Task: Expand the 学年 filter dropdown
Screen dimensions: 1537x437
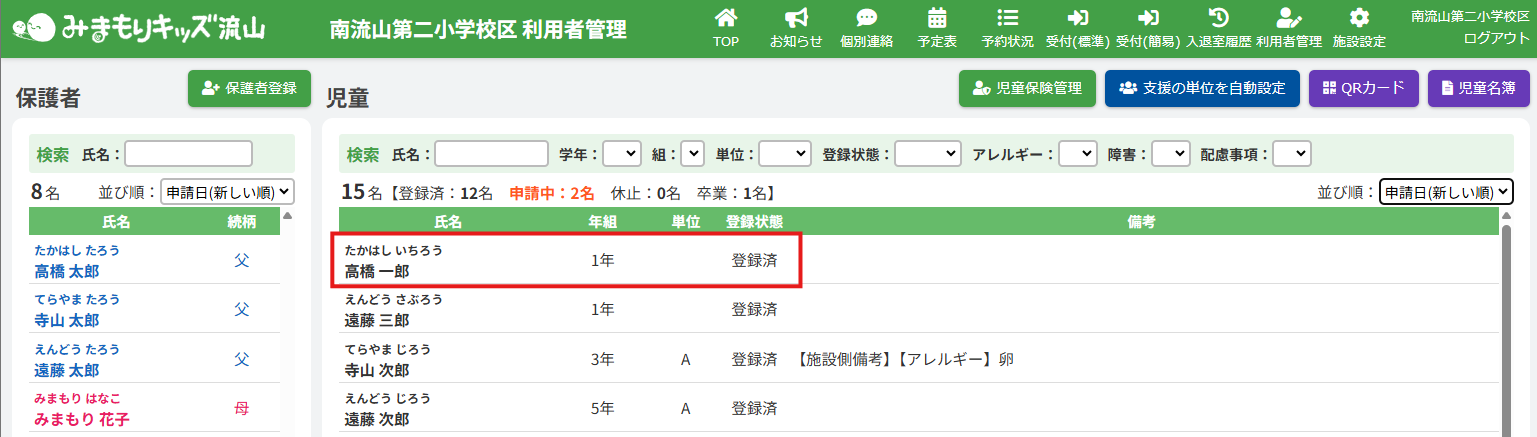Action: tap(621, 154)
